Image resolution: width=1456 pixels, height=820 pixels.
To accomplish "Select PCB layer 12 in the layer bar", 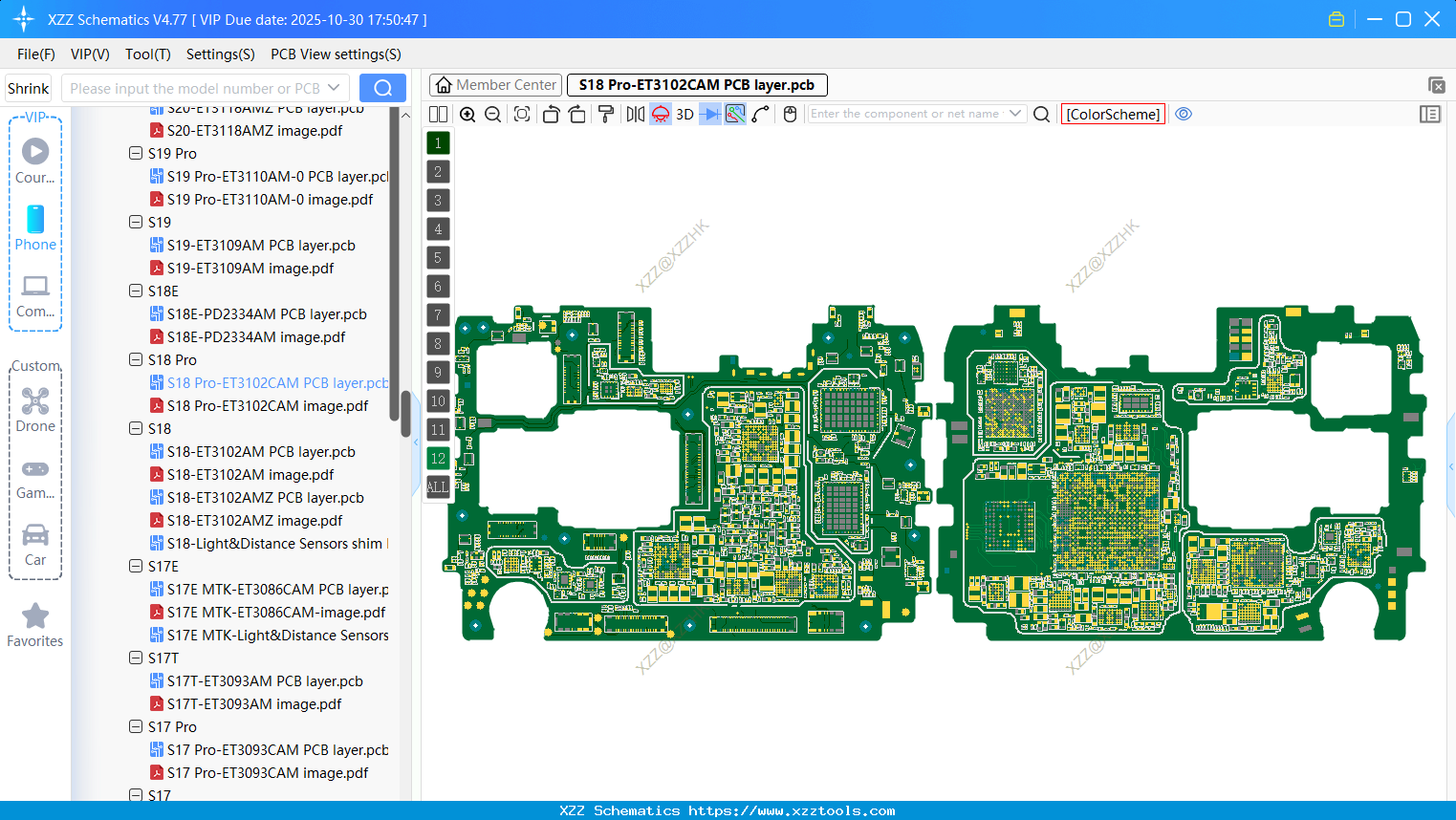I will click(x=438, y=458).
